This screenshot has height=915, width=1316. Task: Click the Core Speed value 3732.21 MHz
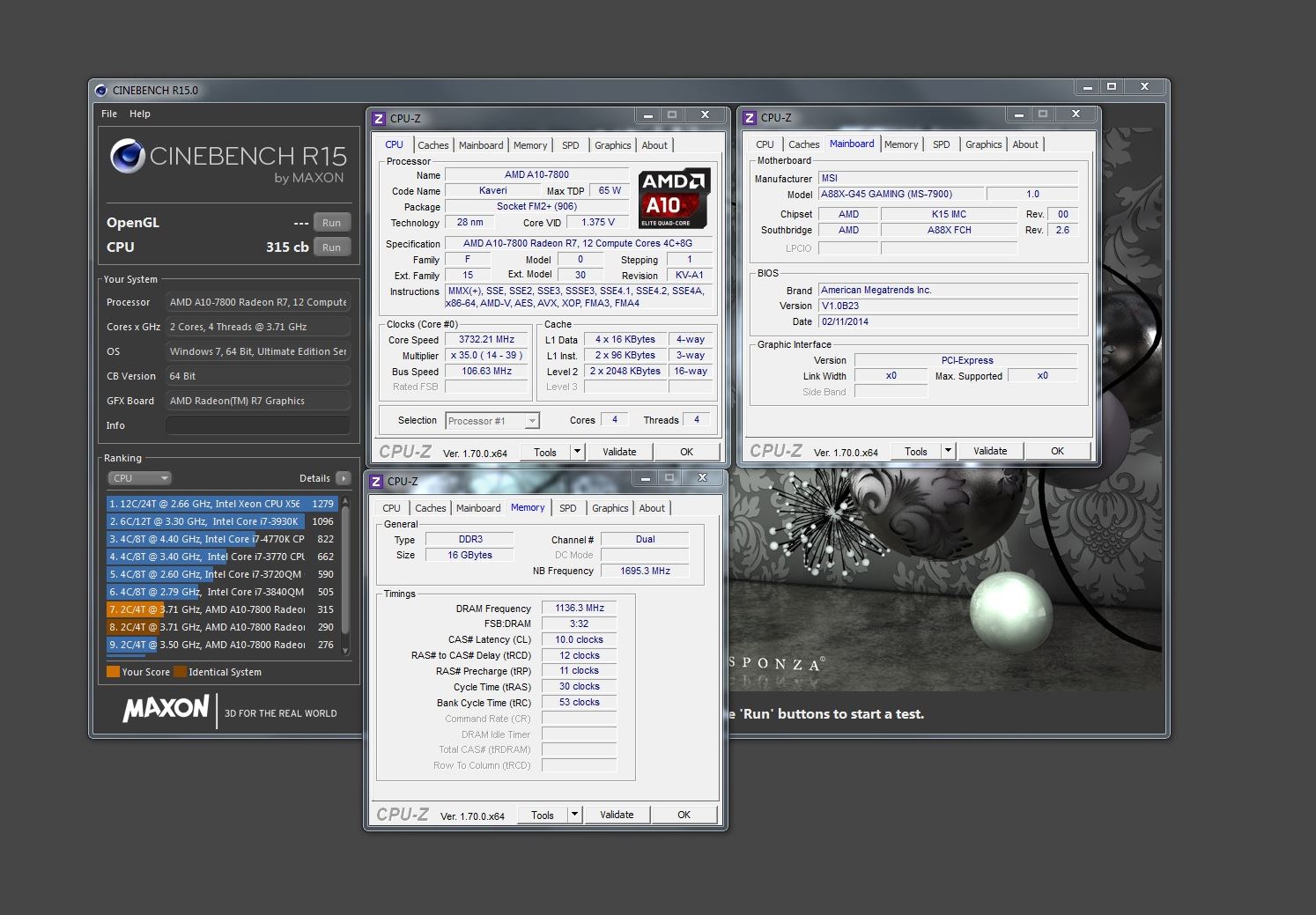coord(486,340)
